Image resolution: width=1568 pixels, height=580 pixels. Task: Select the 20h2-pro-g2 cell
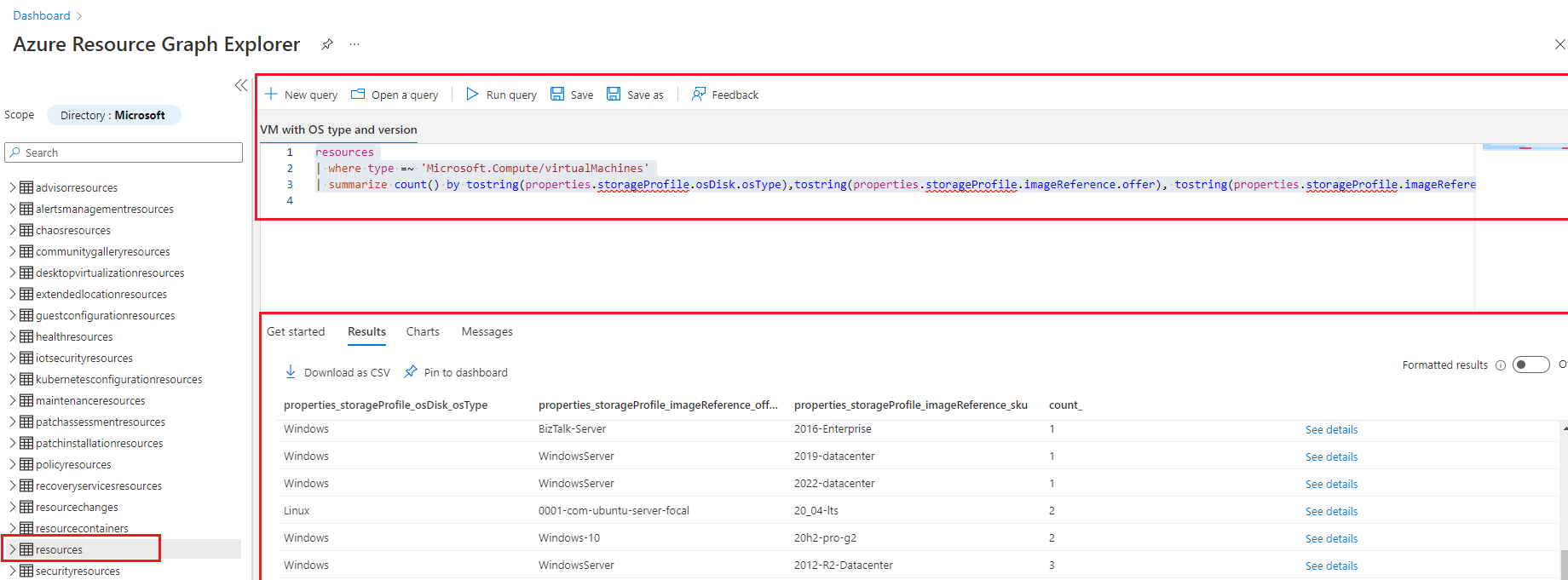point(825,537)
